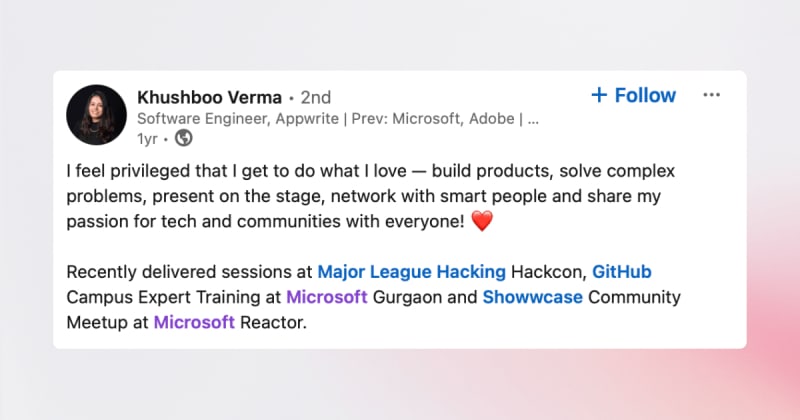
Task: Click the red heart emoji
Action: coord(482,221)
